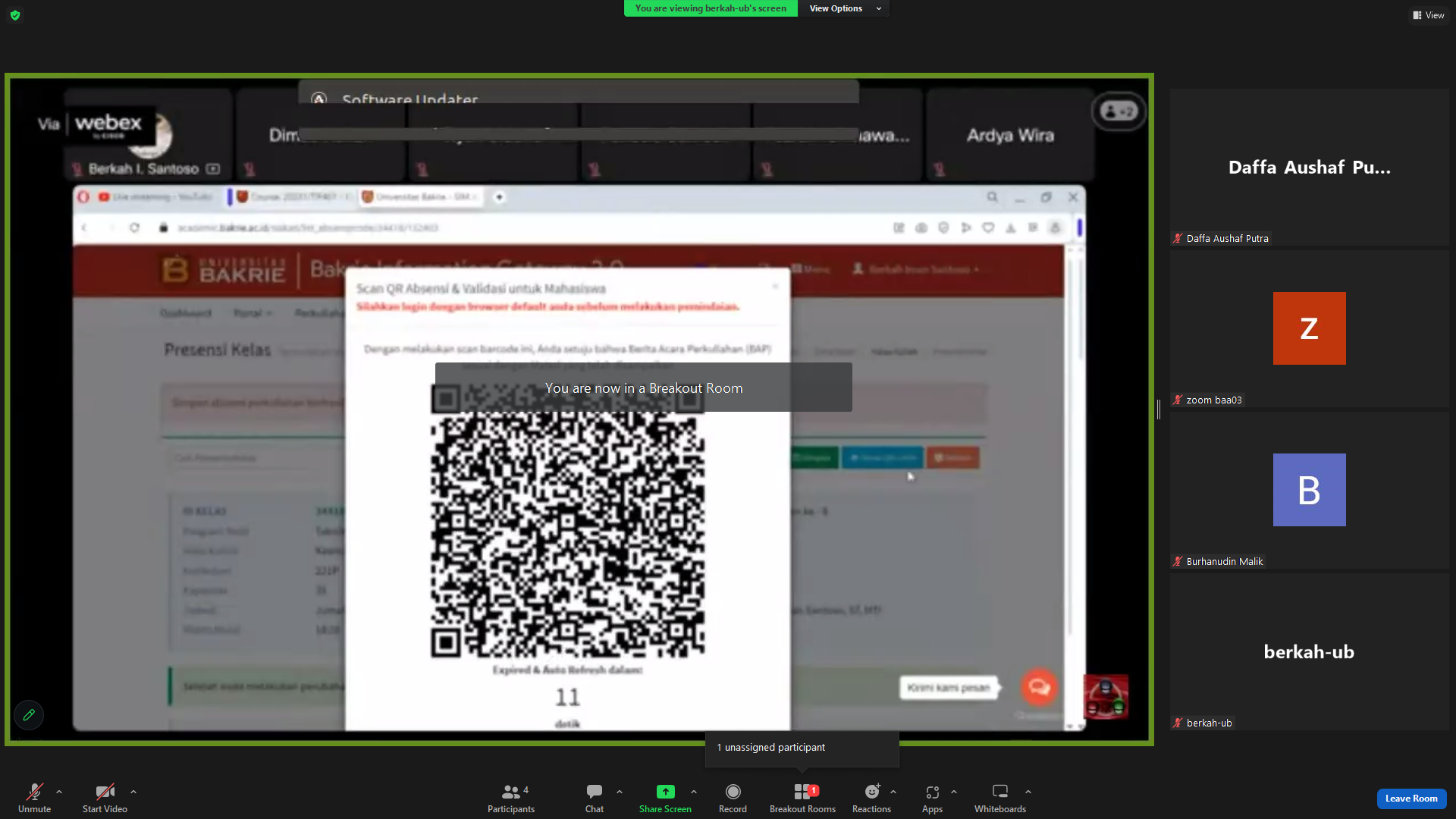
Task: Open share screen options arrow
Action: (x=694, y=792)
